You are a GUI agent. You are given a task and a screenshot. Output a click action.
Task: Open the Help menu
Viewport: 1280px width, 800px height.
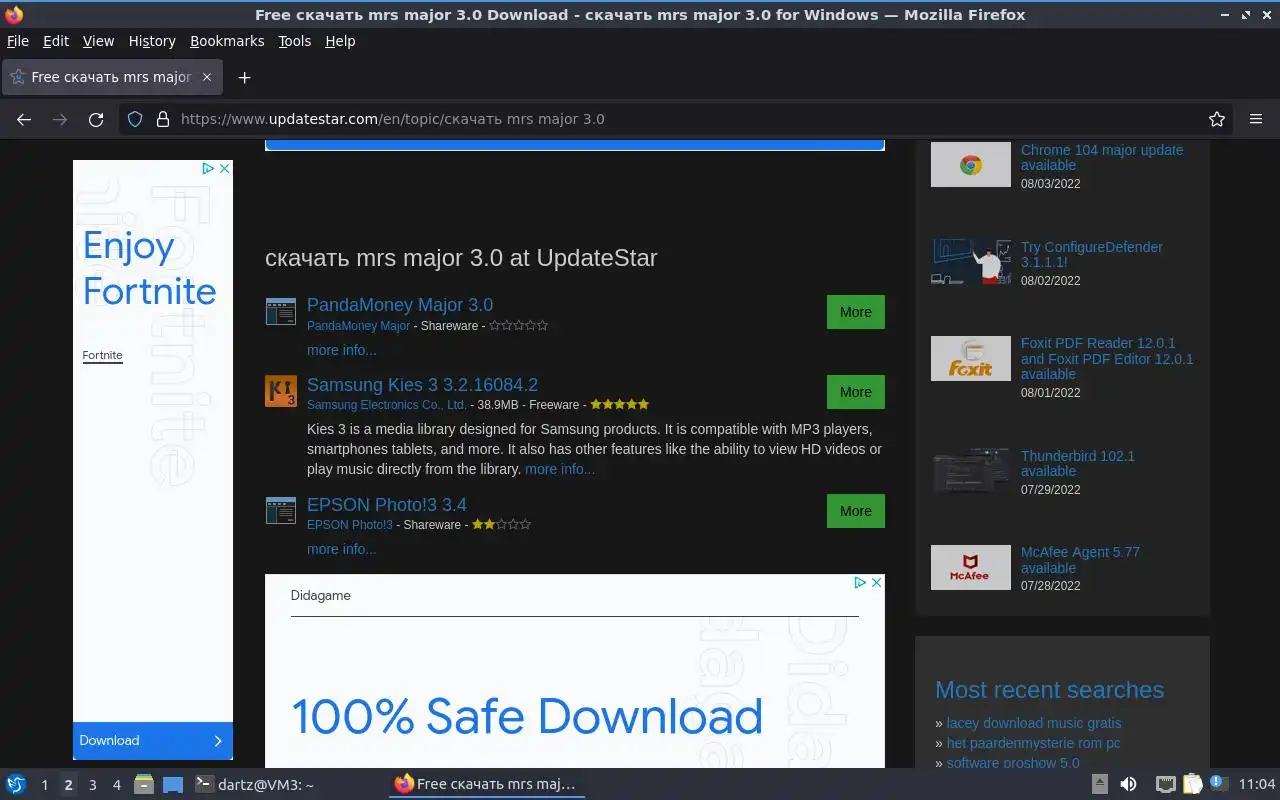(x=340, y=41)
